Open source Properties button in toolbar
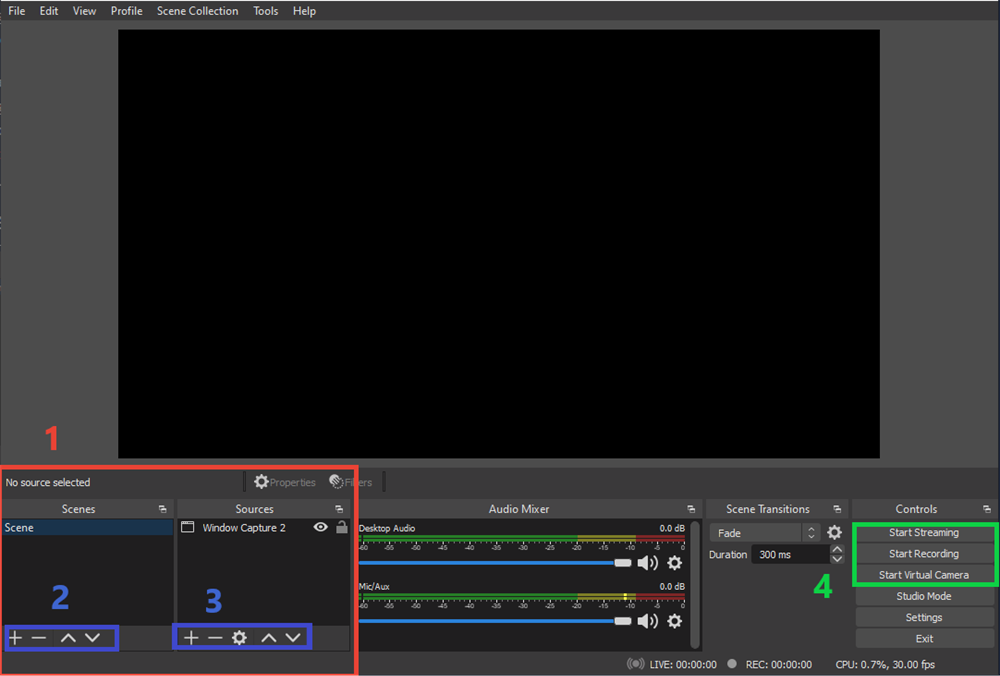Image resolution: width=1000 pixels, height=676 pixels. (x=284, y=482)
